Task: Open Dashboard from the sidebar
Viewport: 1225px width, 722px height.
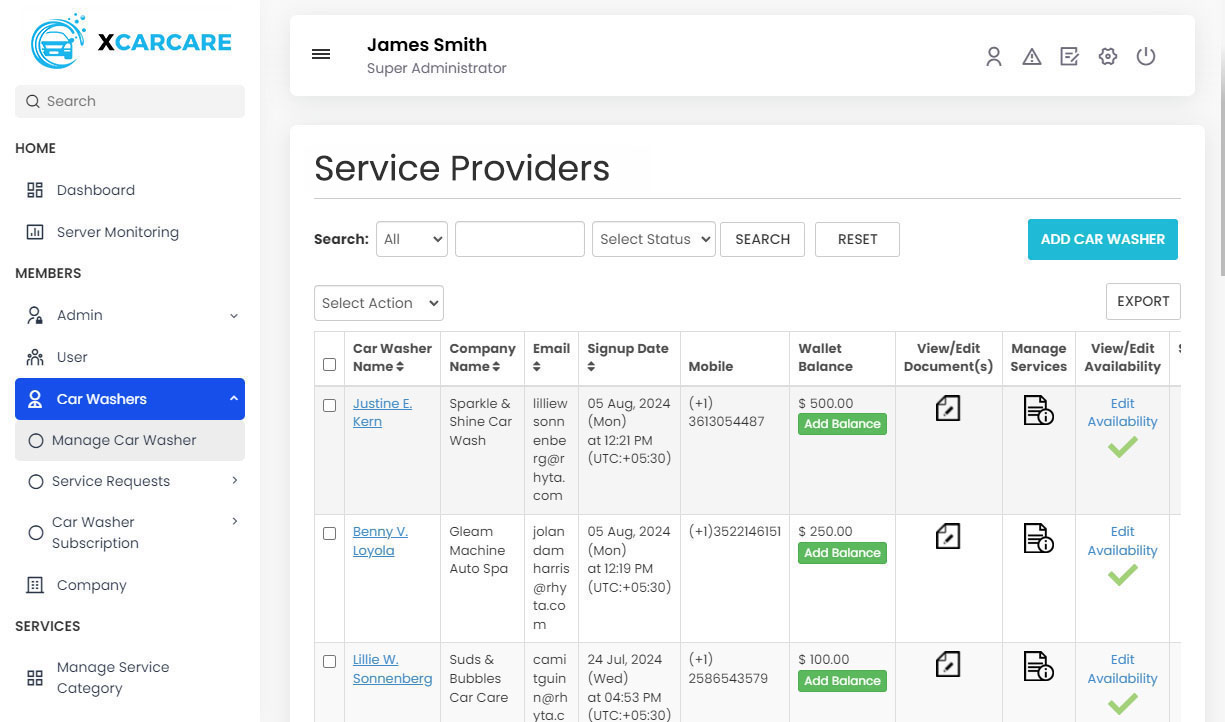Action: (x=130, y=190)
